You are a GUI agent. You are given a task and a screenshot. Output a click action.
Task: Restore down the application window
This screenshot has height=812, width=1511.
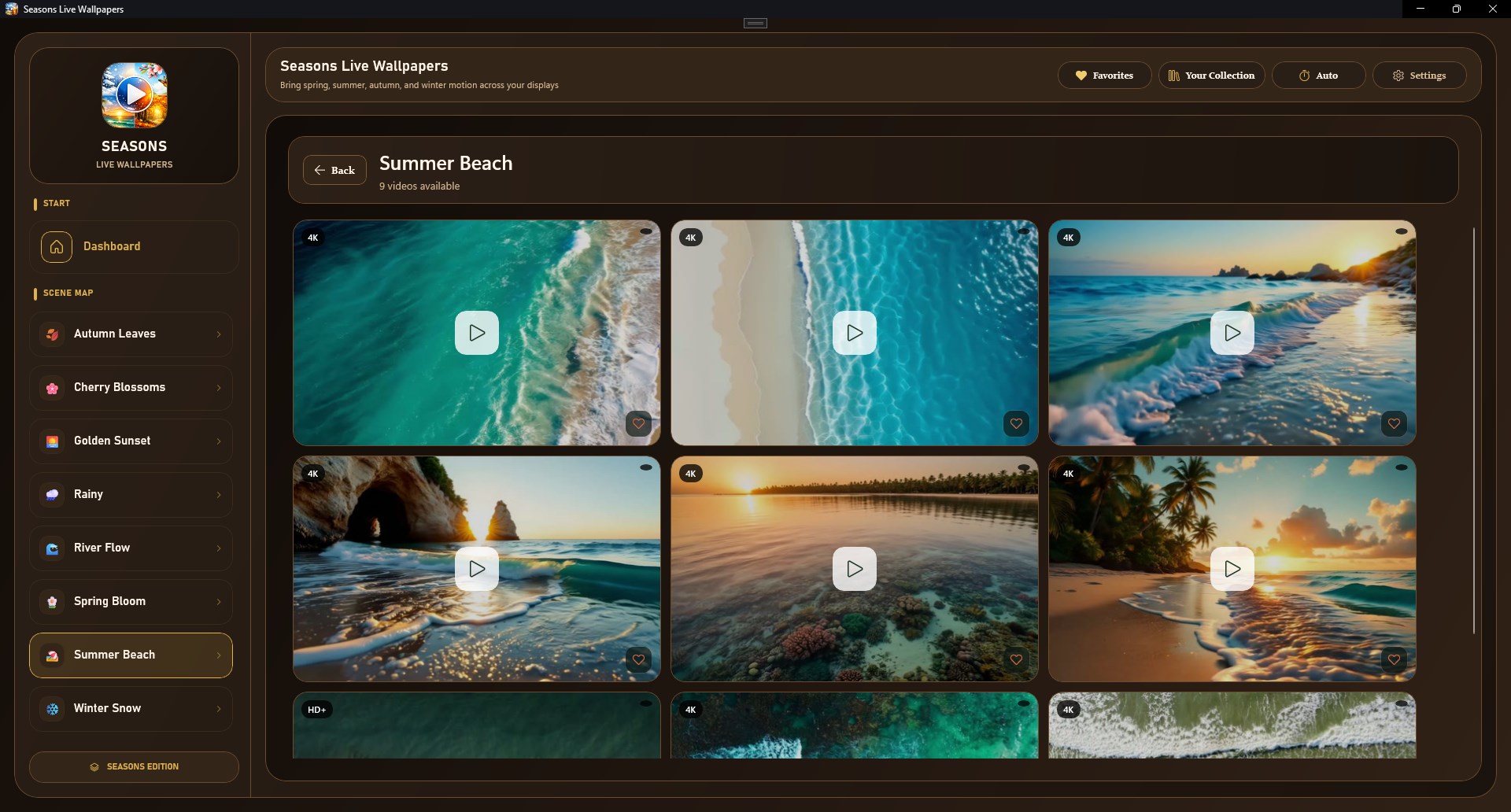click(x=1457, y=9)
